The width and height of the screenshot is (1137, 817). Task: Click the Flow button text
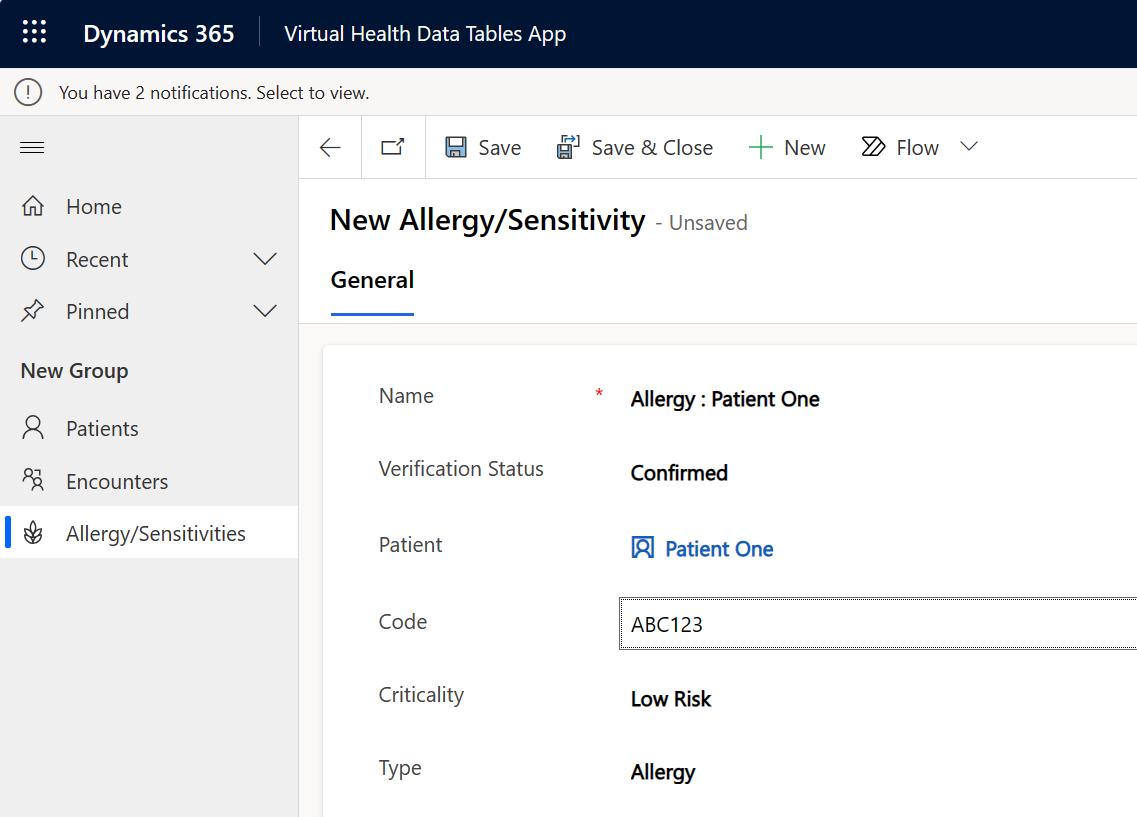pyautogui.click(x=917, y=148)
